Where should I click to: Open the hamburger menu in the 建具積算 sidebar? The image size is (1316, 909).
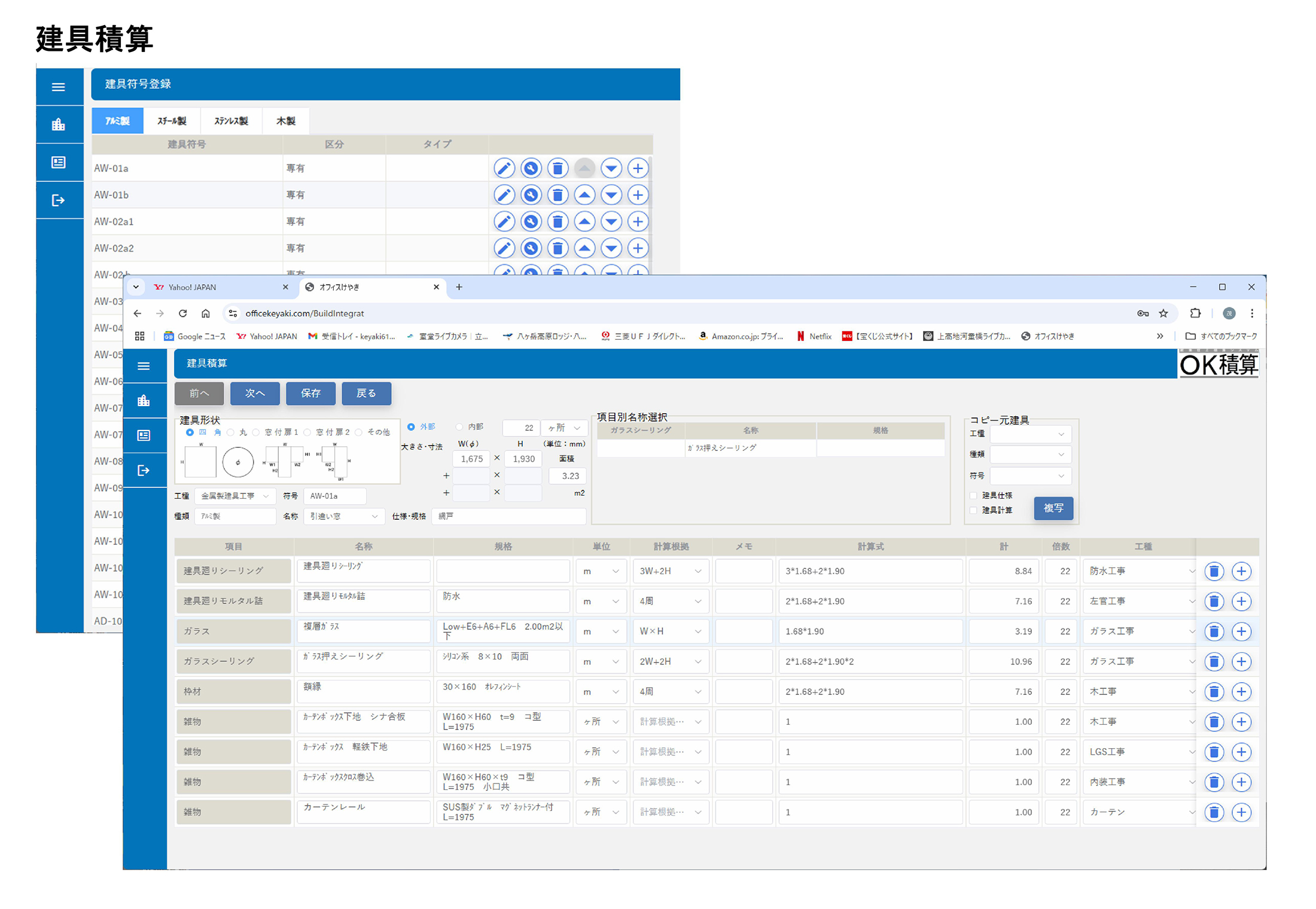144,366
